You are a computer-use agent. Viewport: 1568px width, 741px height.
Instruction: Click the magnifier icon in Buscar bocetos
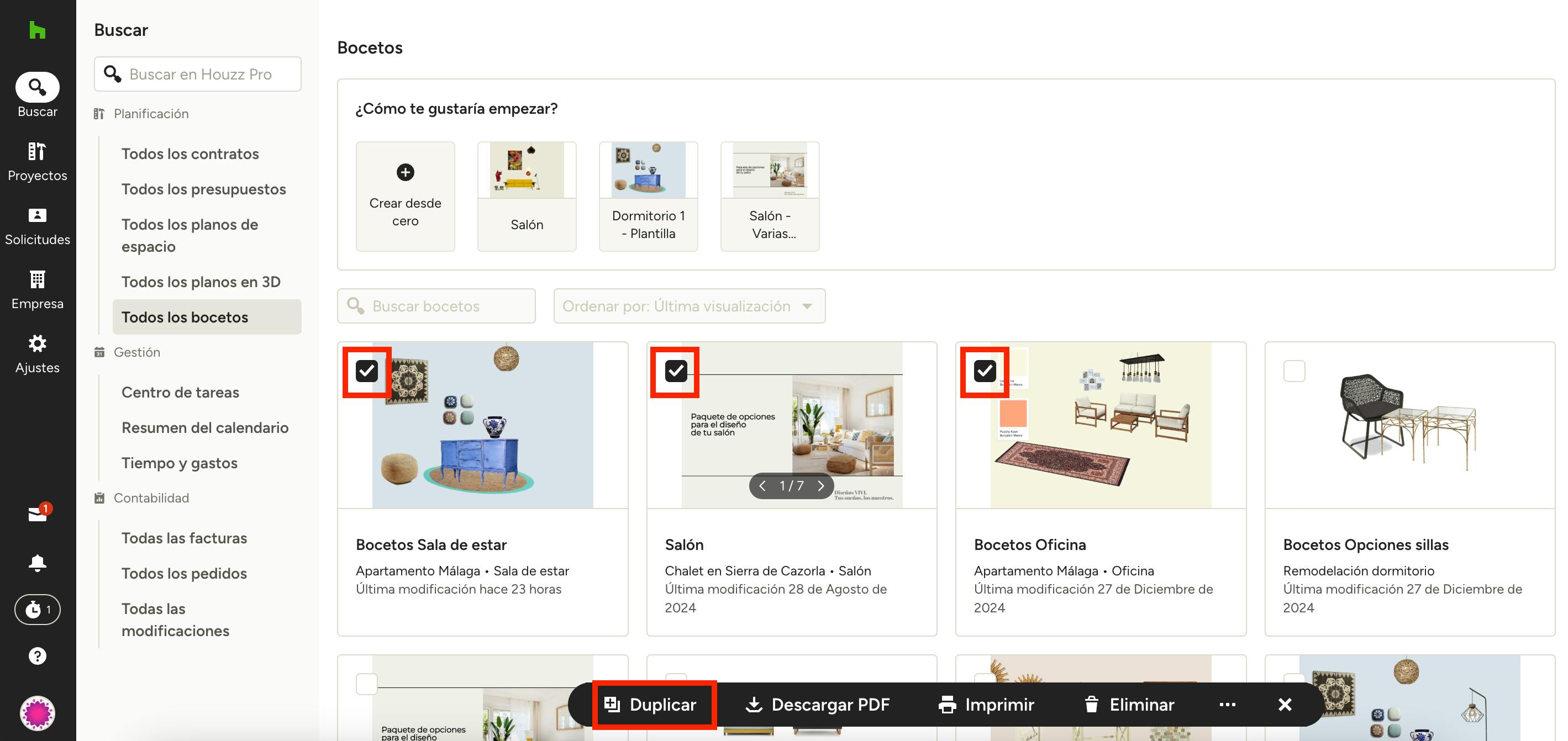click(x=355, y=305)
